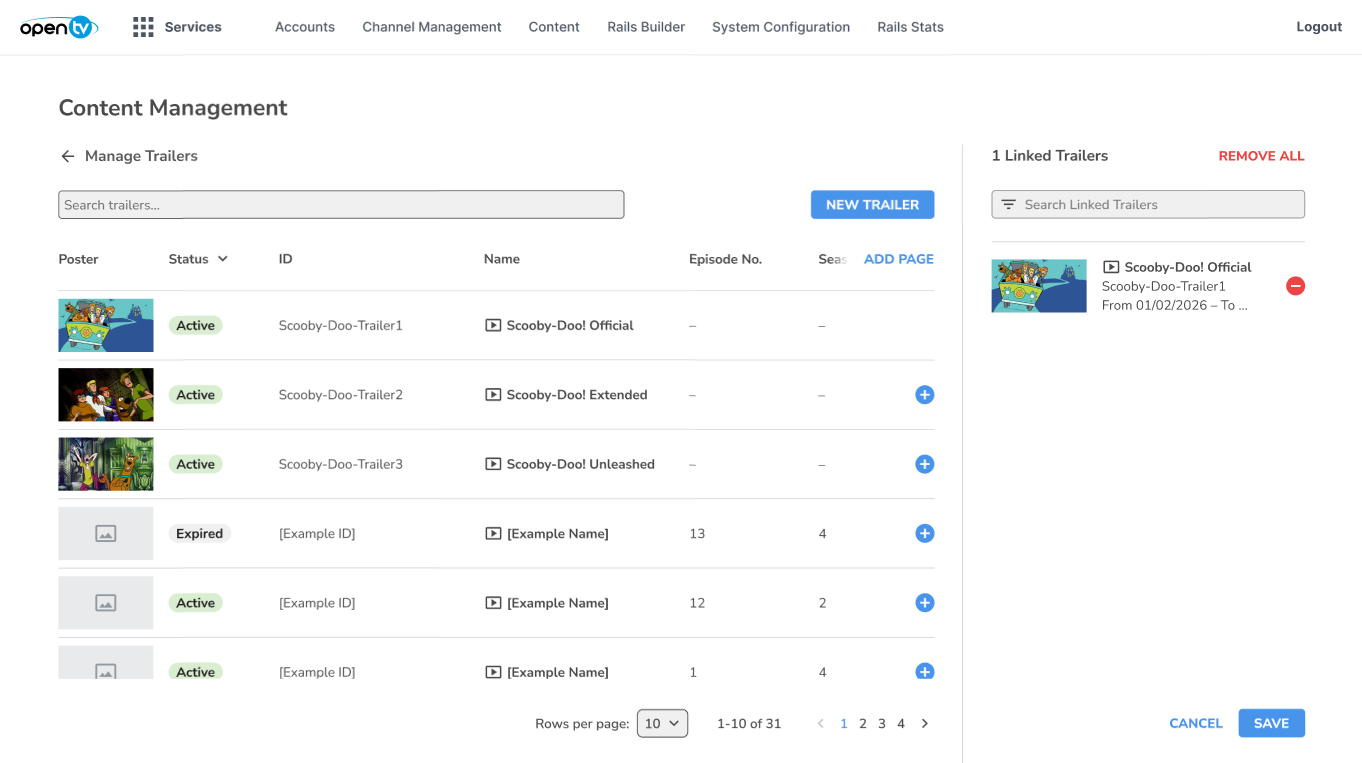The width and height of the screenshot is (1362, 763).
Task: Go back using Manage Trailers arrow
Action: [x=68, y=156]
